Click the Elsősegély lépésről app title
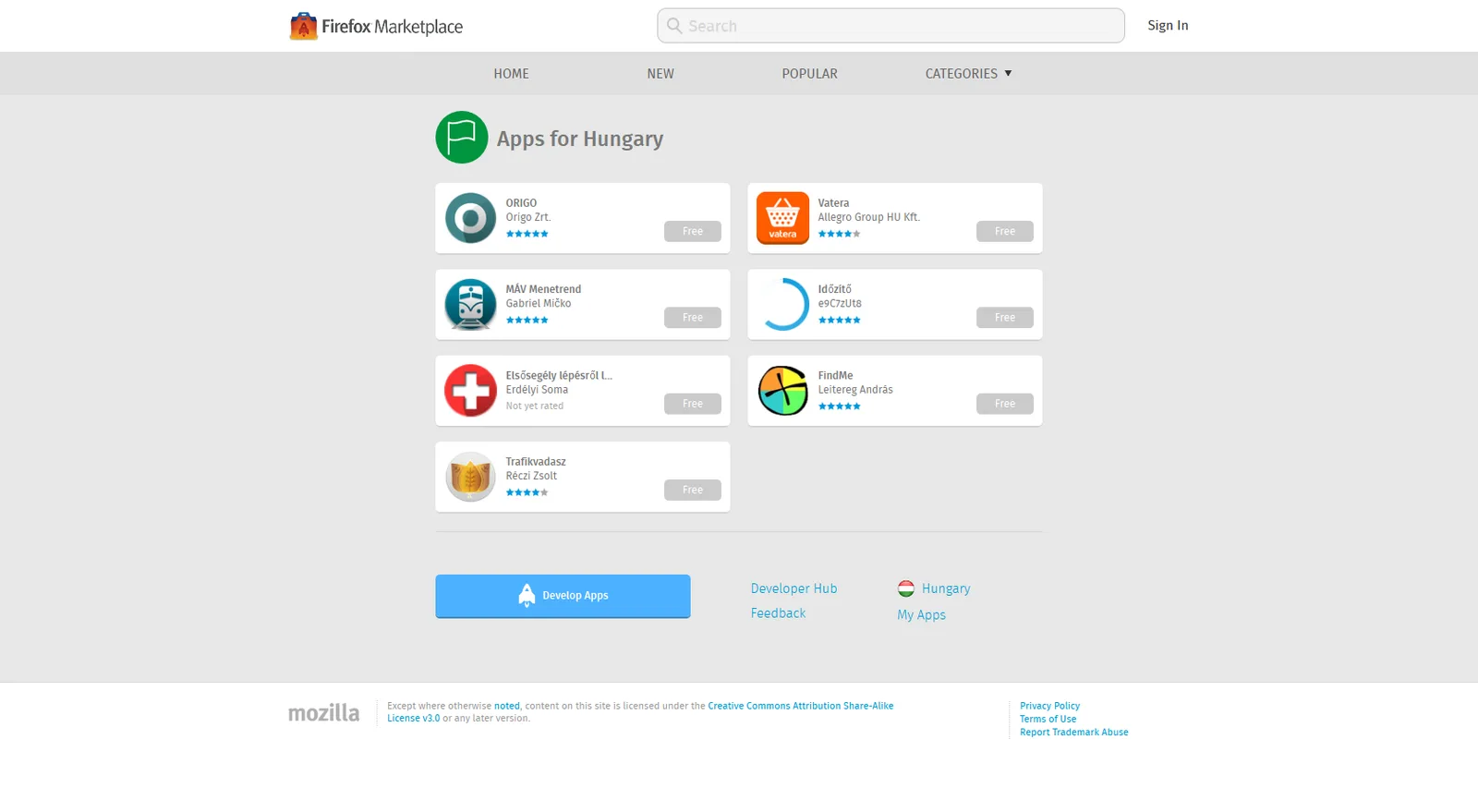The width and height of the screenshot is (1478, 812). click(x=559, y=376)
